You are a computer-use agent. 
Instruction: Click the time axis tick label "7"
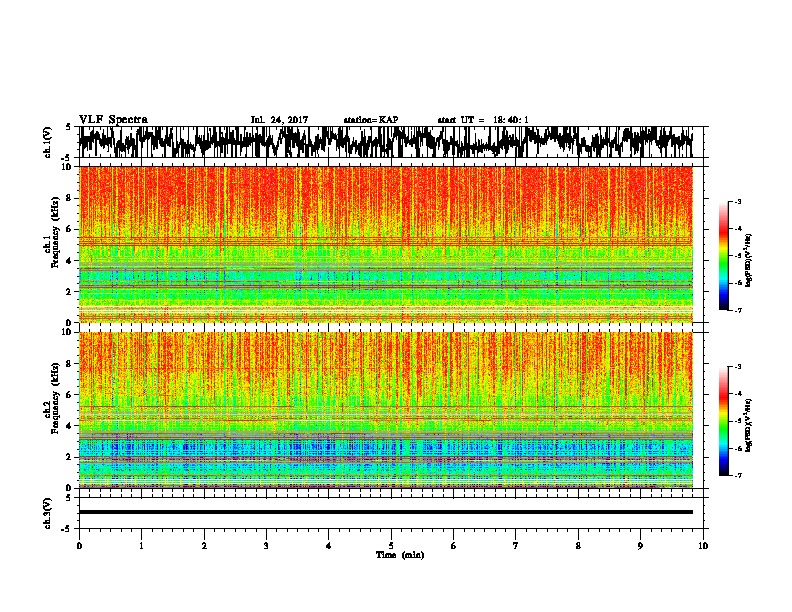[x=516, y=546]
